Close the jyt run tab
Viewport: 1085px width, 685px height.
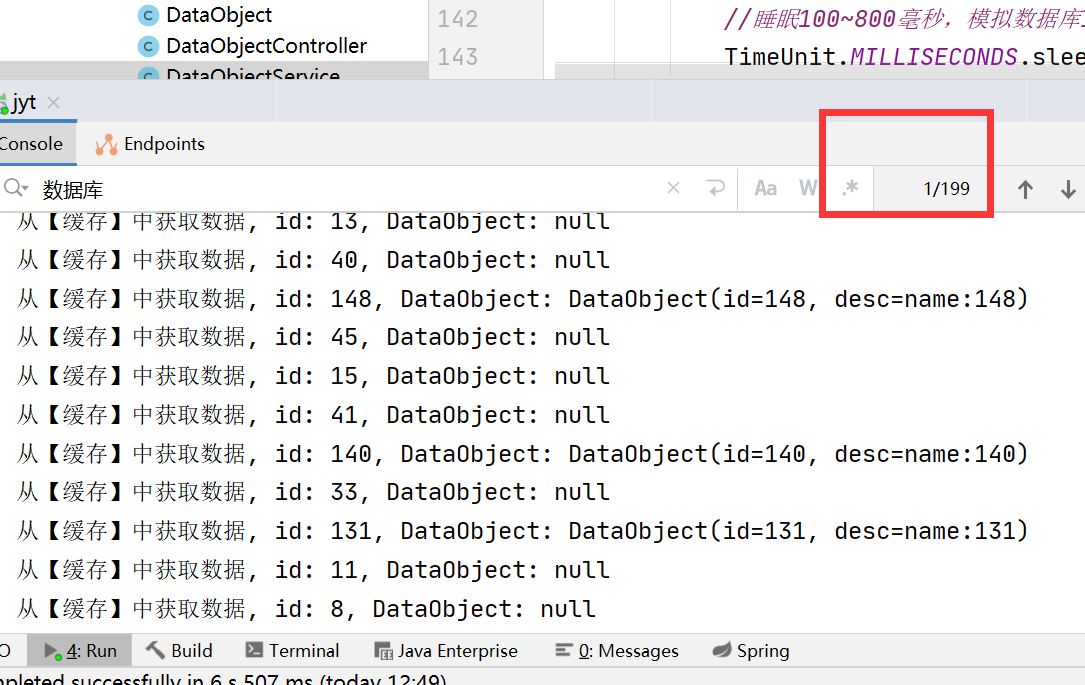(x=53, y=102)
